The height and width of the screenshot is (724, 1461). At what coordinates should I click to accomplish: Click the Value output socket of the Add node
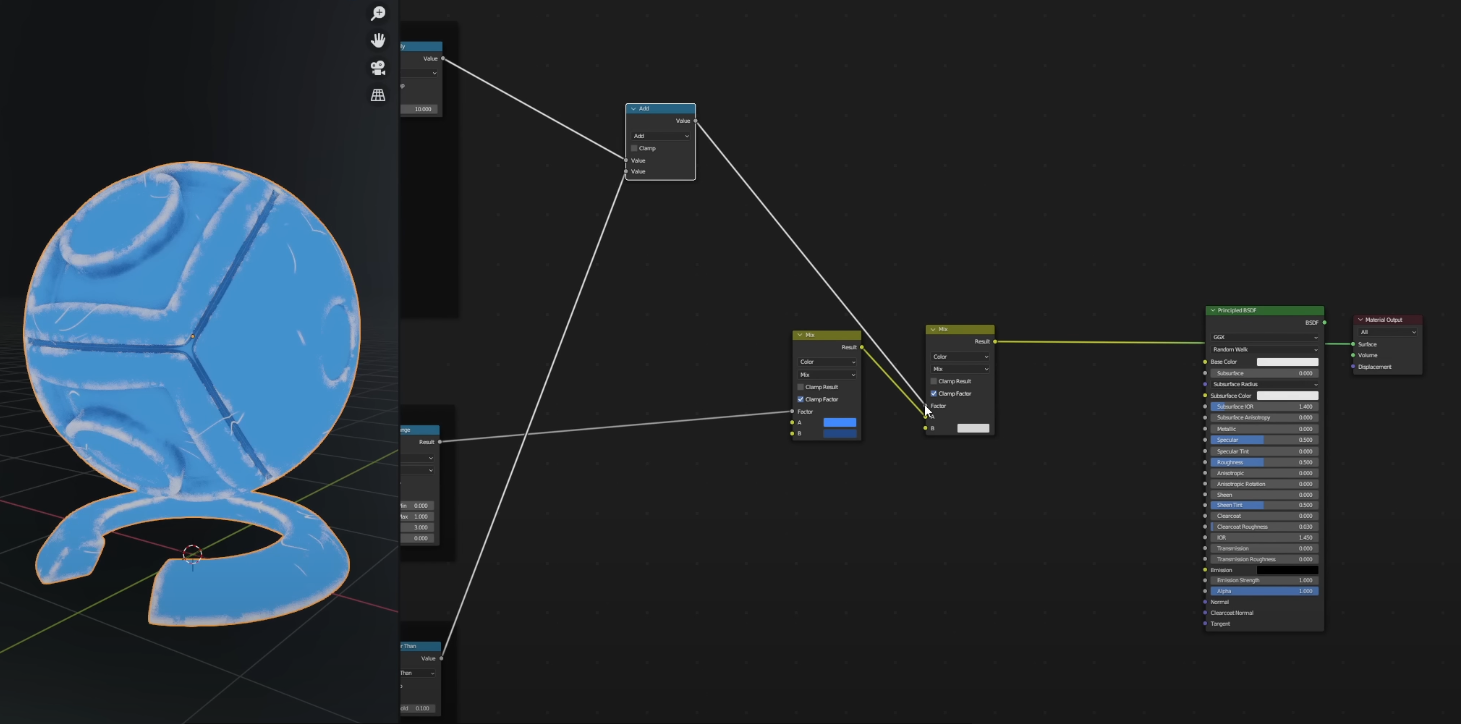pos(695,121)
